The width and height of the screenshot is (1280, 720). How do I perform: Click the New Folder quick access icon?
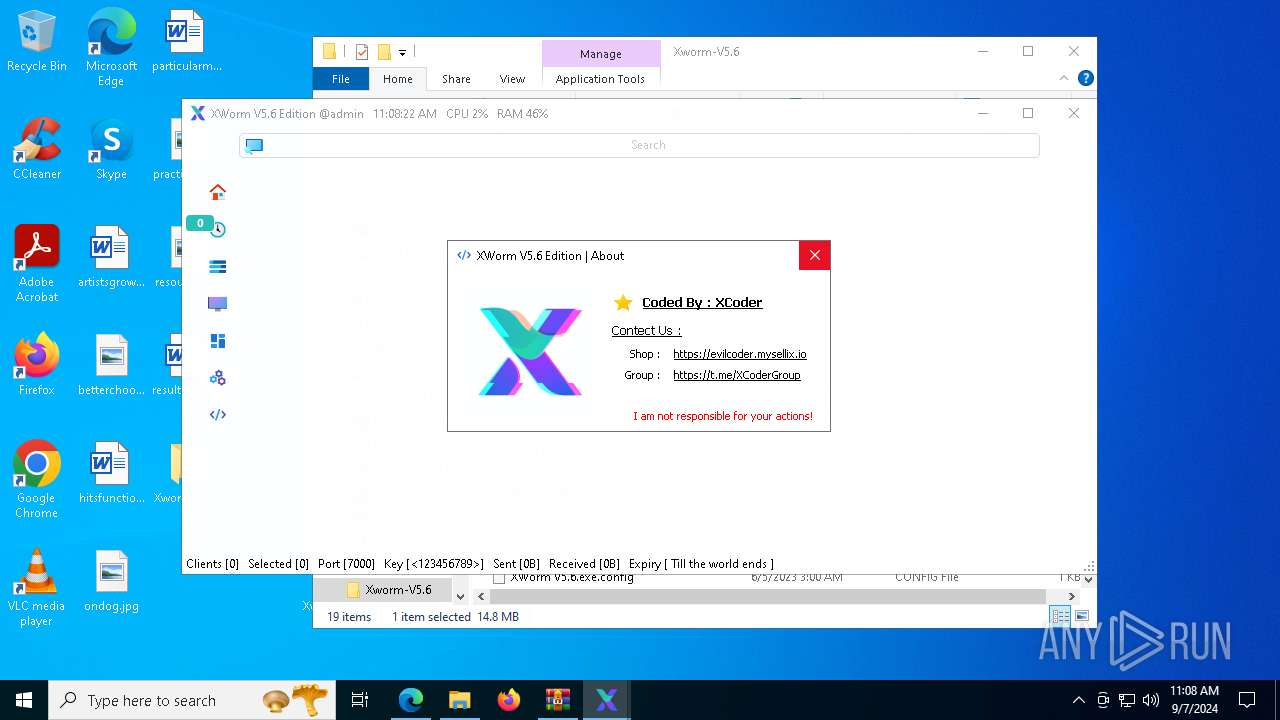pos(384,52)
